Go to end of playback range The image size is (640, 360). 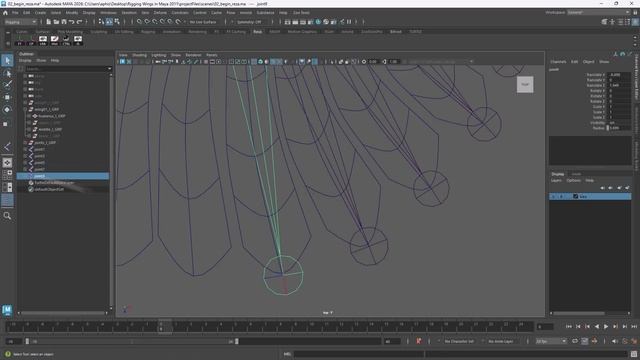[634, 327]
